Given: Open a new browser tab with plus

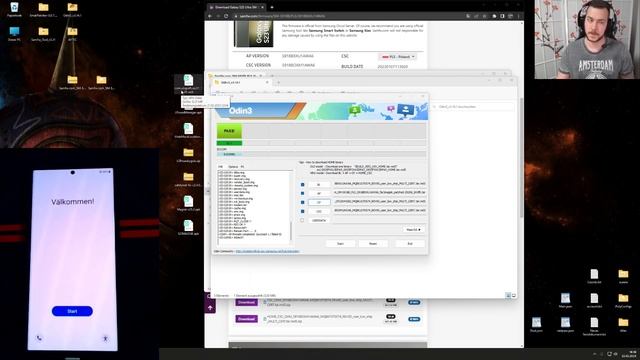Looking at the screenshot, I should click(272, 7).
